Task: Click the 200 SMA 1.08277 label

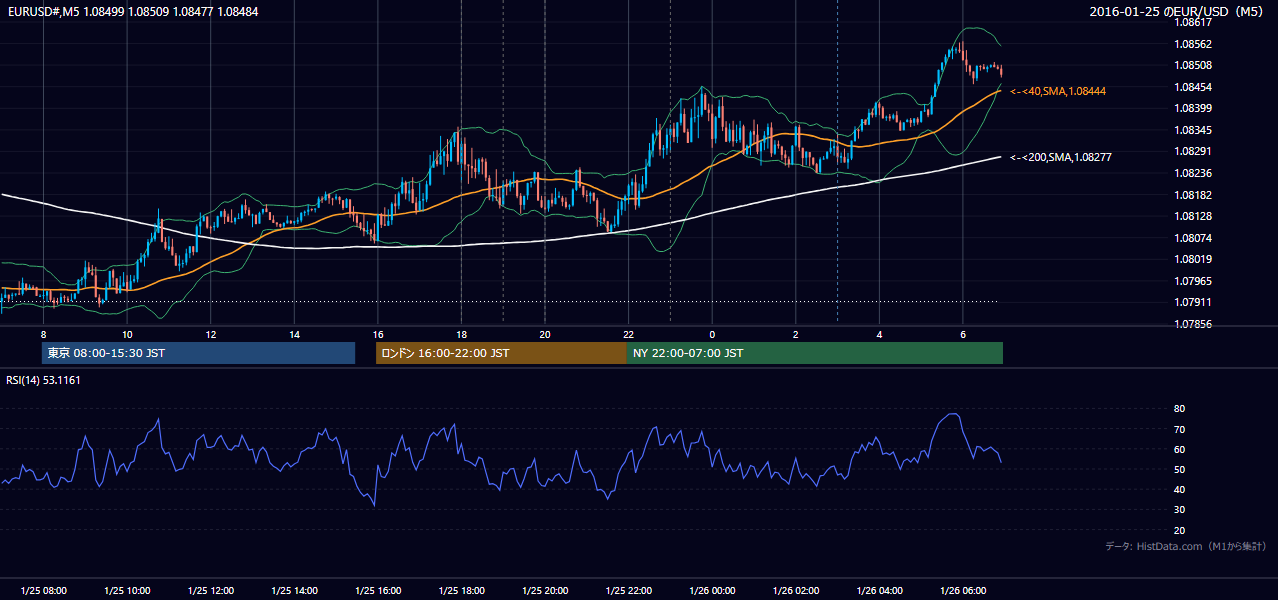Action: pyautogui.click(x=1062, y=157)
